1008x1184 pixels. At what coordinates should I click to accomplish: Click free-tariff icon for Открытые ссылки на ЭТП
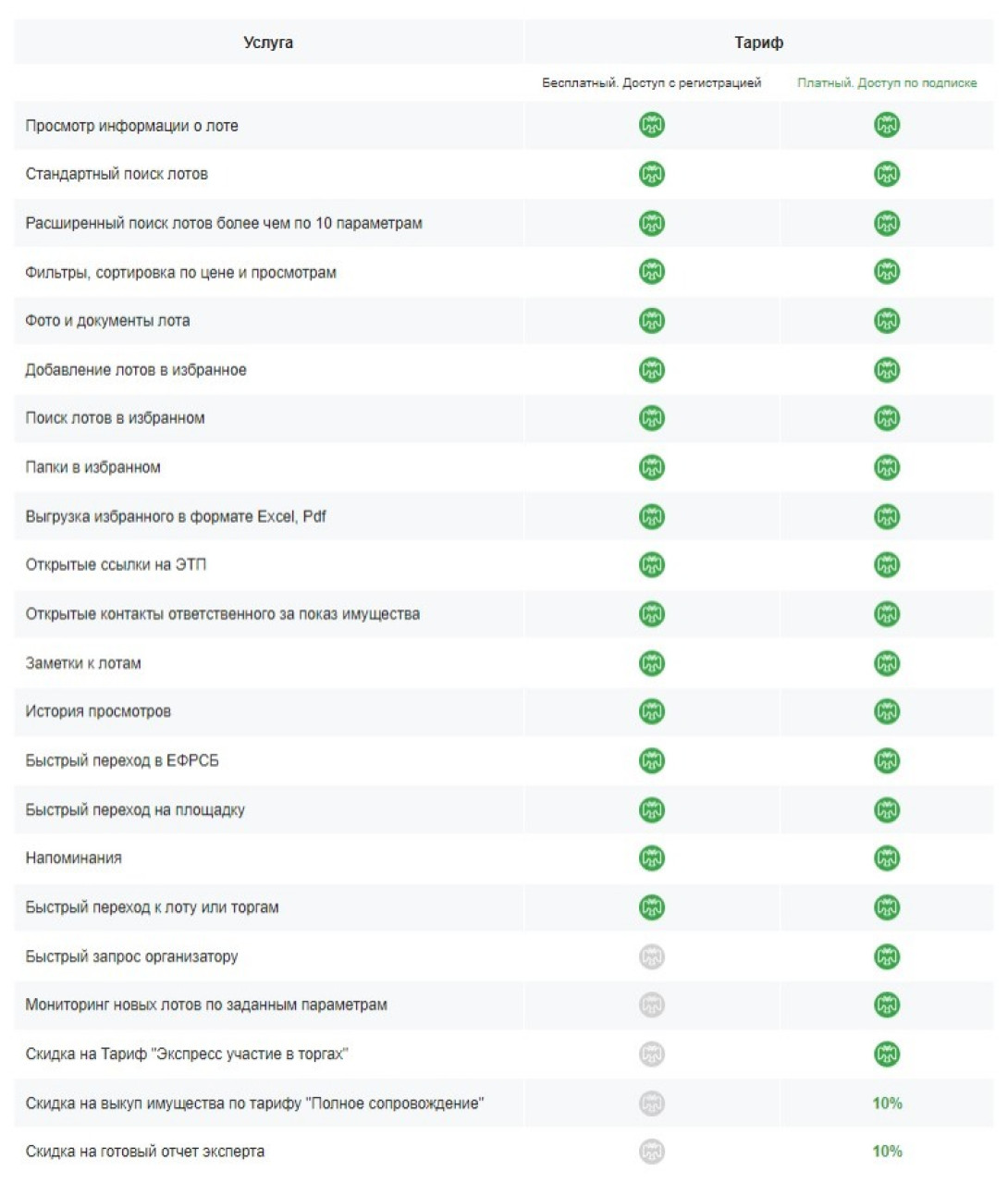click(x=652, y=565)
